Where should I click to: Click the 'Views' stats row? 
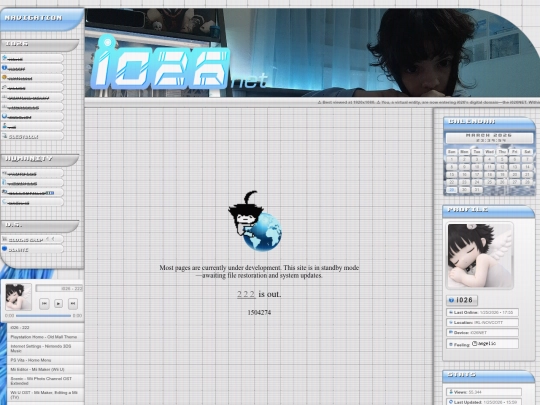pos(484,392)
